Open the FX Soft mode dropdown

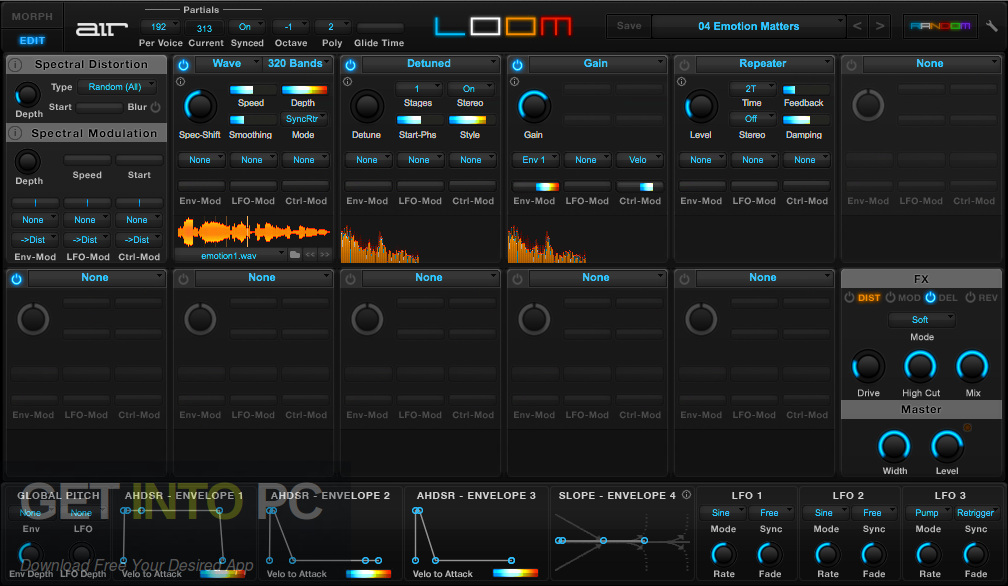[x=922, y=319]
